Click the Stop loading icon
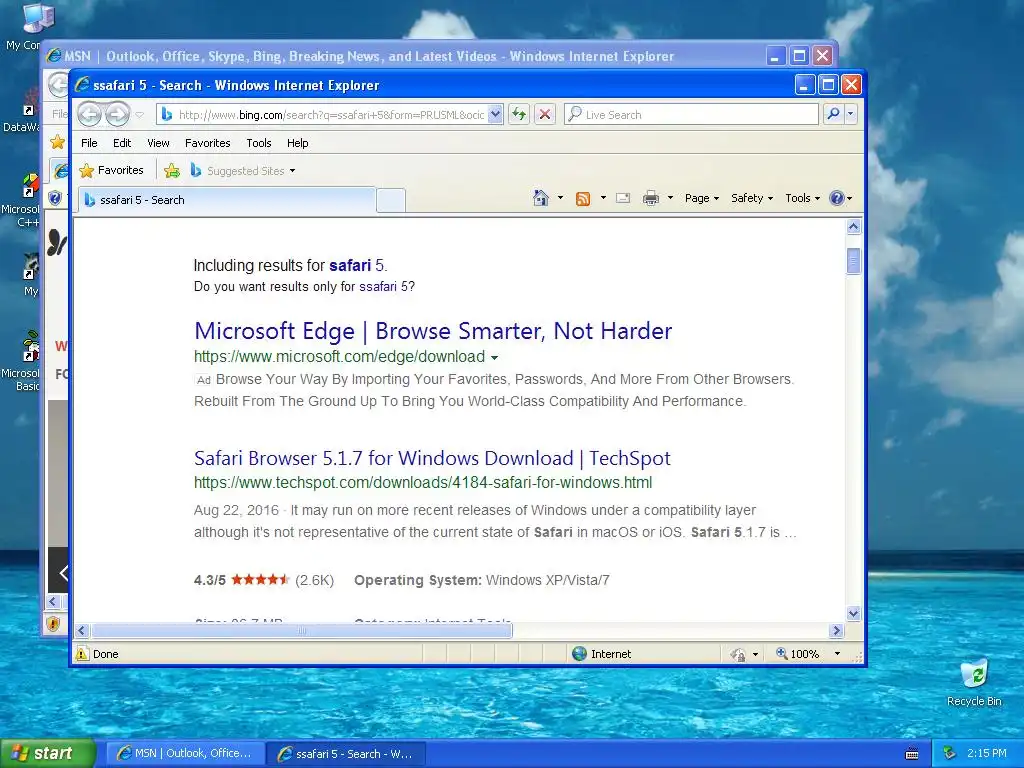The image size is (1024, 768). 545,115
